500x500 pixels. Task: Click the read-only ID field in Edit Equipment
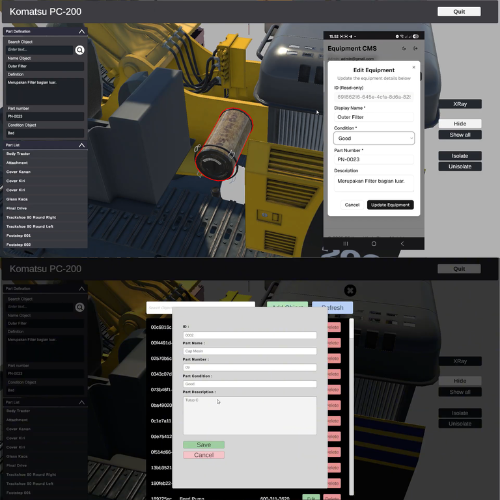pyautogui.click(x=374, y=97)
